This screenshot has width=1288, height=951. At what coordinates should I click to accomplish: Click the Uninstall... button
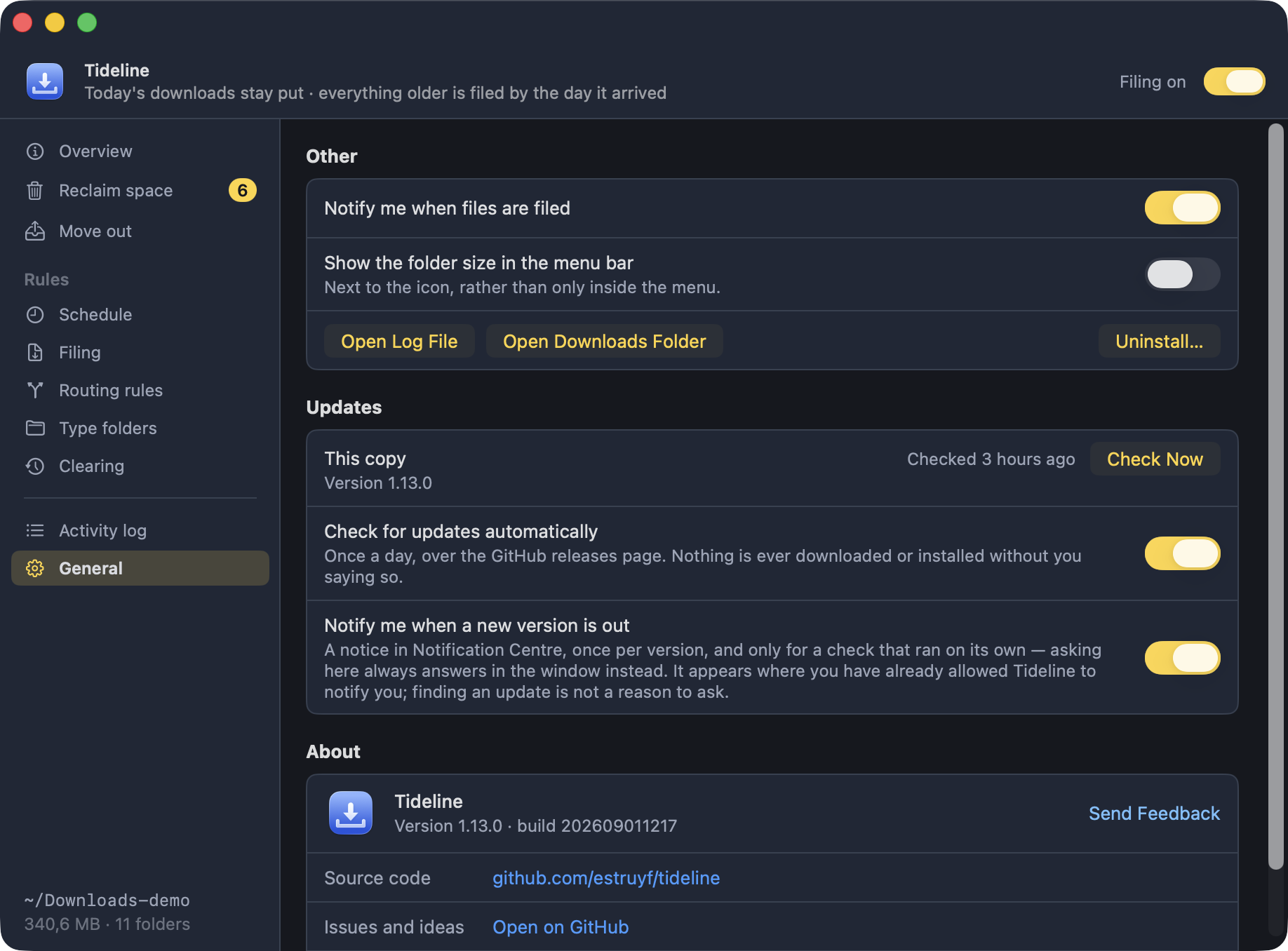[x=1159, y=342]
